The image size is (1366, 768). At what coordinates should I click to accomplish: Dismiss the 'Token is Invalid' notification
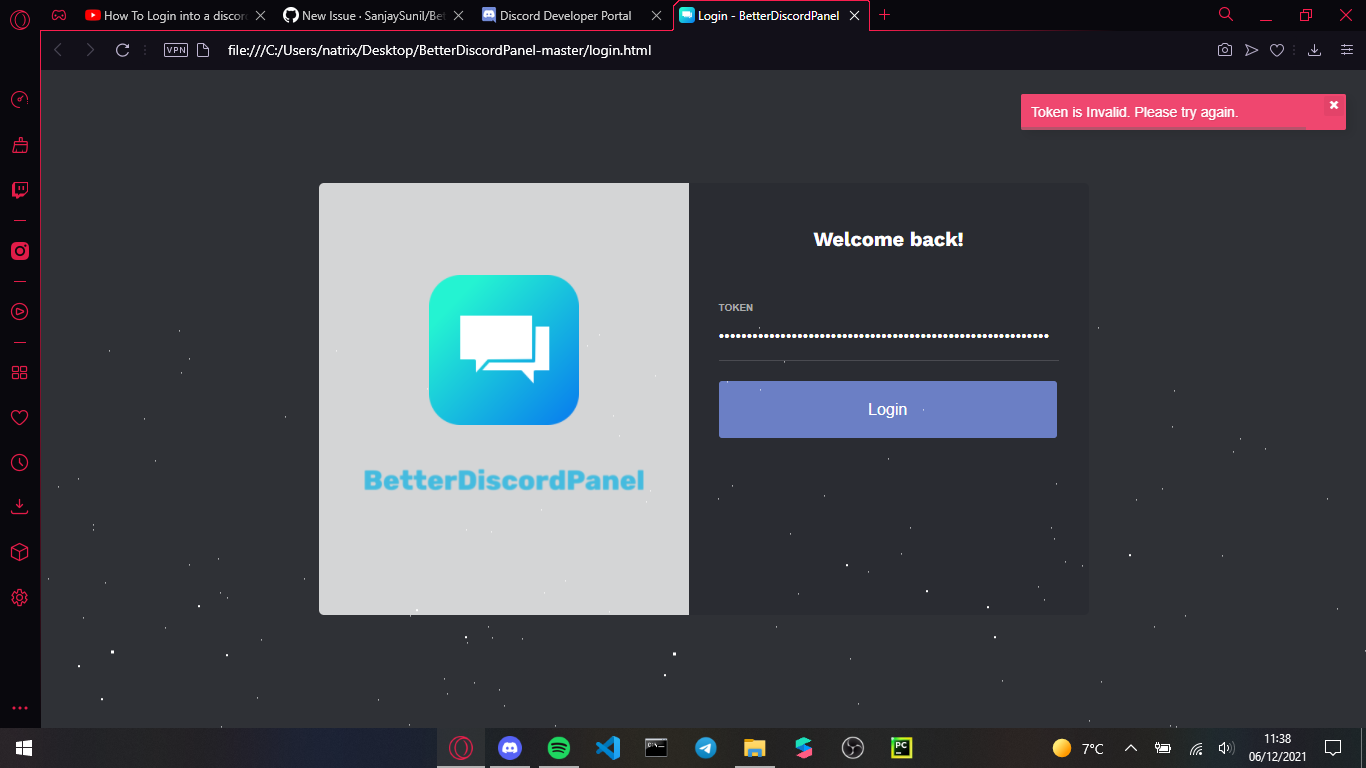pyautogui.click(x=1334, y=105)
